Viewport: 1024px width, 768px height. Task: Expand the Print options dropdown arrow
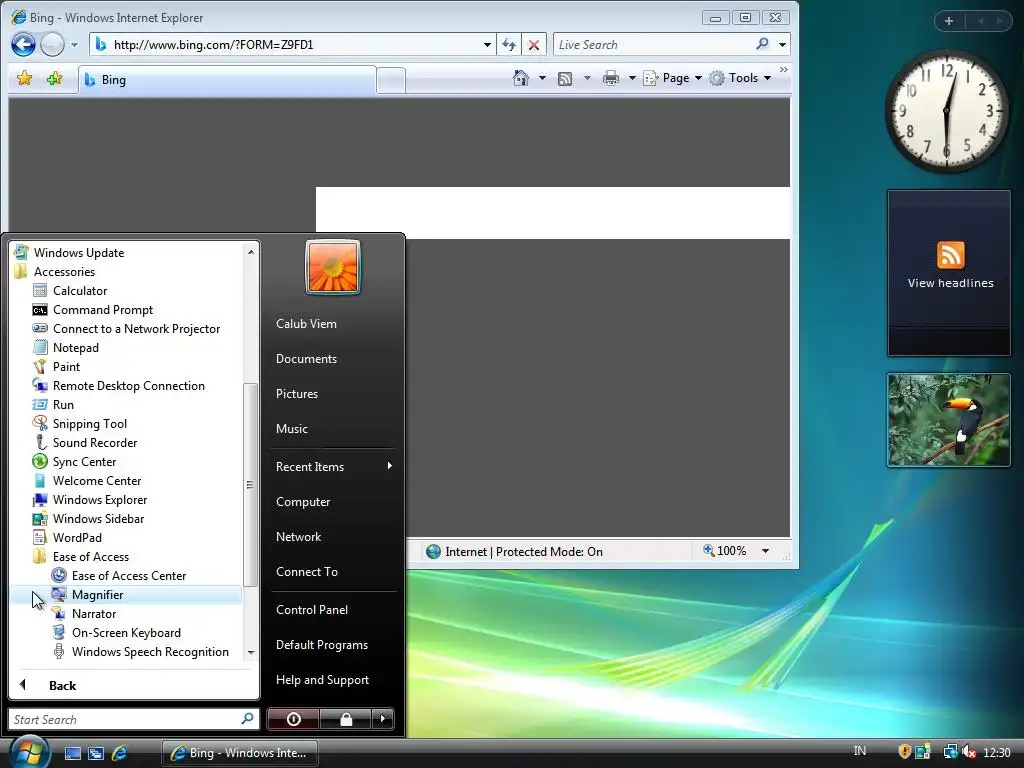(x=632, y=78)
